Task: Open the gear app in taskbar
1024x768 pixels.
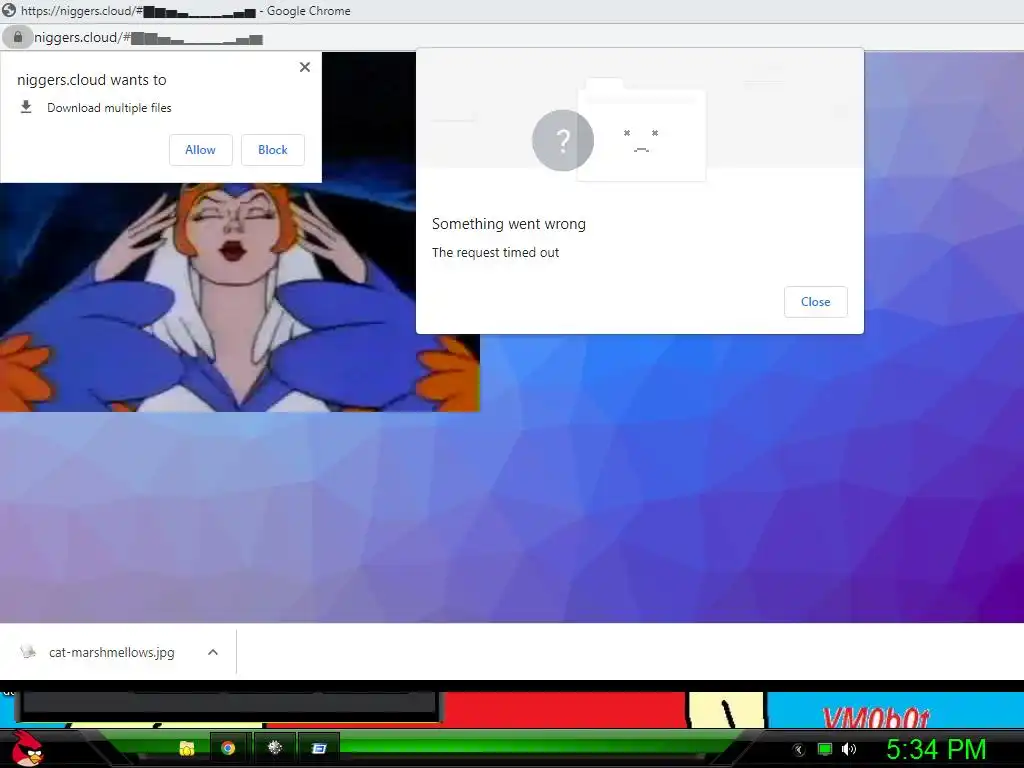Action: [x=275, y=748]
